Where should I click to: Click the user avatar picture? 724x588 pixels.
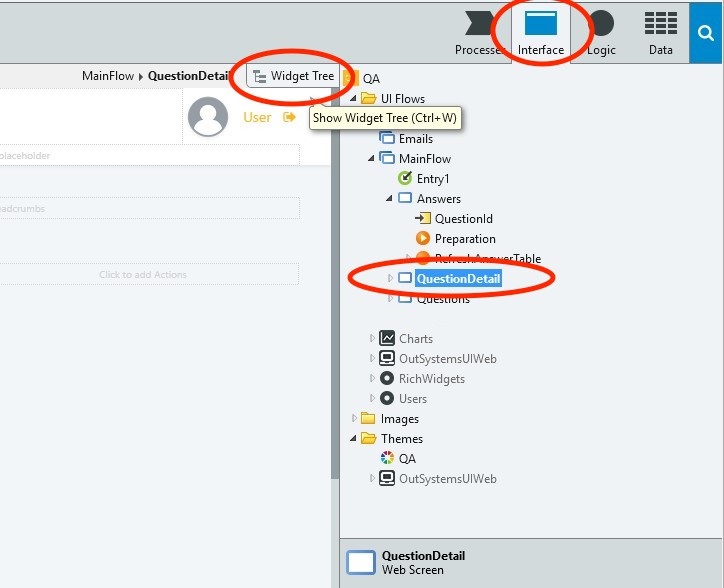(x=208, y=117)
